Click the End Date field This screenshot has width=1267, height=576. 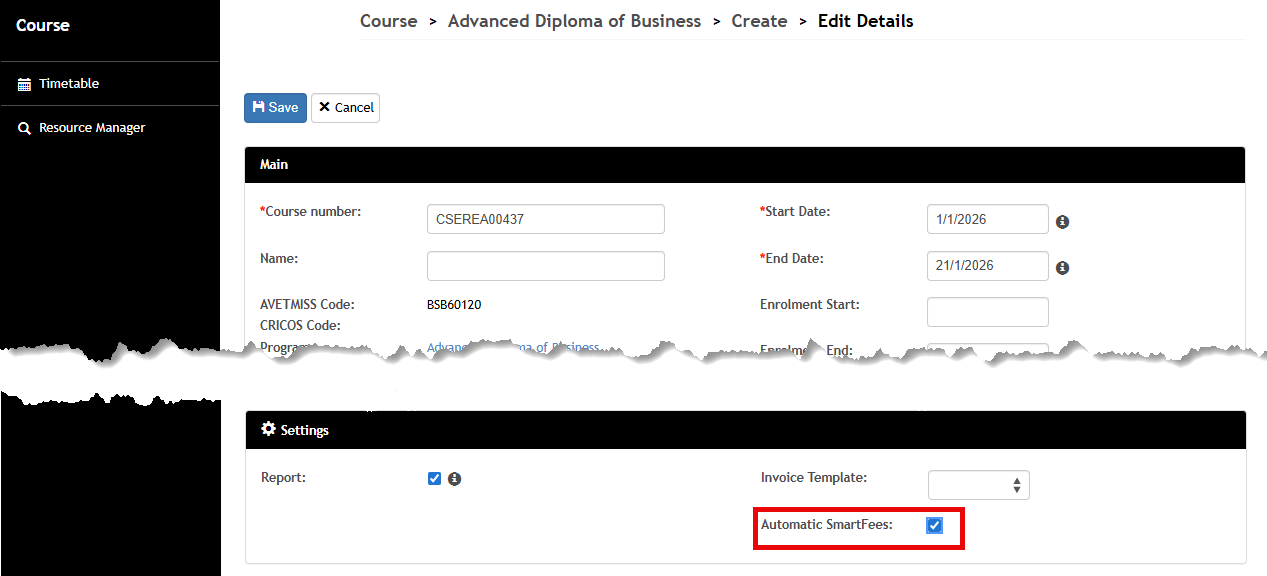(988, 266)
